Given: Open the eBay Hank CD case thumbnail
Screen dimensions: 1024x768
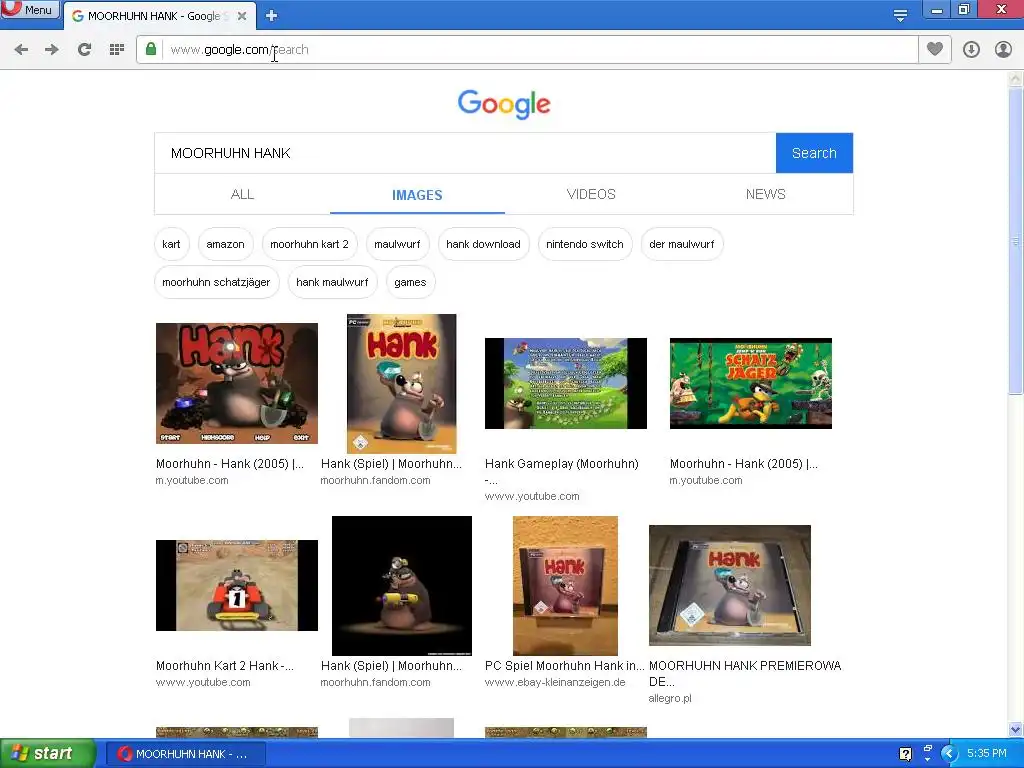Looking at the screenshot, I should (566, 586).
